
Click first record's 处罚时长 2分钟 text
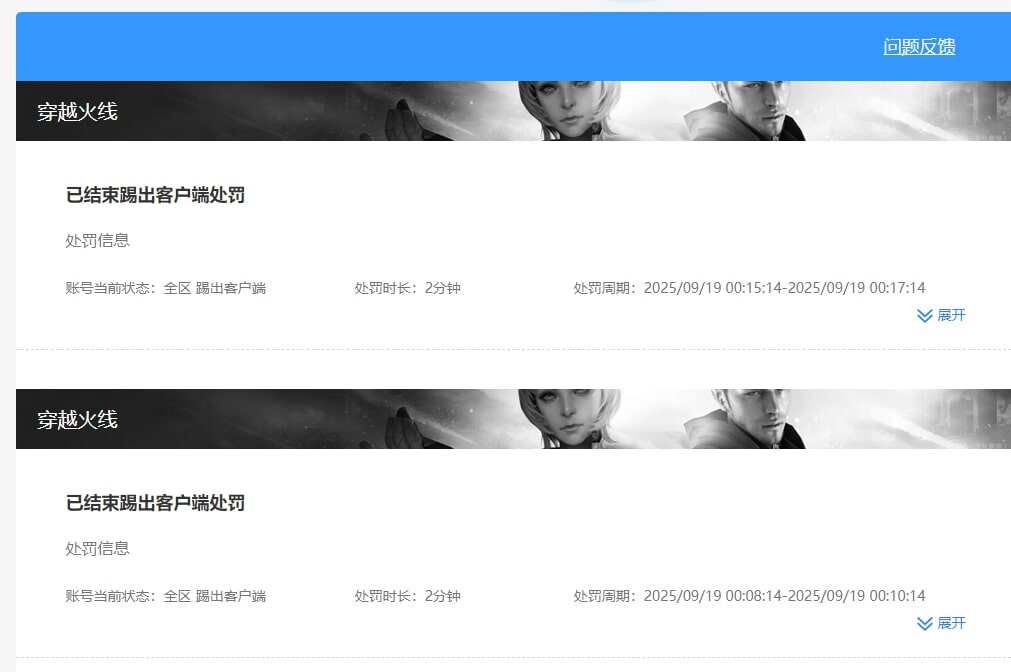pos(407,288)
